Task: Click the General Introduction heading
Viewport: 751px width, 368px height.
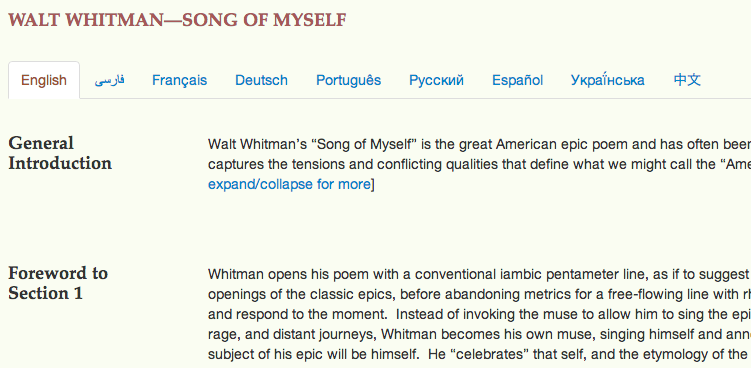Action: click(x=60, y=153)
